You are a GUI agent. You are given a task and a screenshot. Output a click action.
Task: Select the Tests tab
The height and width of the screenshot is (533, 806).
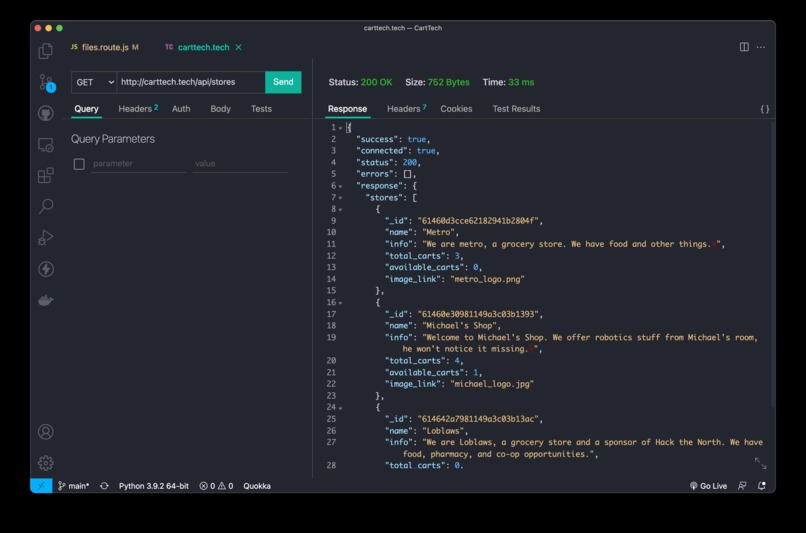pyautogui.click(x=261, y=109)
